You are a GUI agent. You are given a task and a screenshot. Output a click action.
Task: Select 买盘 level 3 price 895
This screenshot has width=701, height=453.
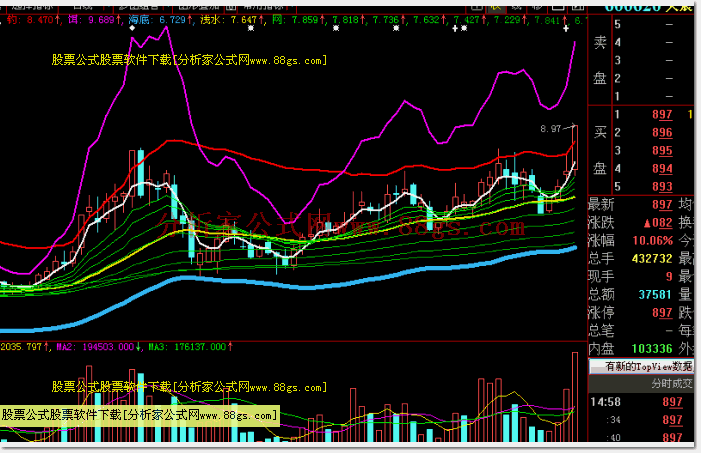coord(662,150)
